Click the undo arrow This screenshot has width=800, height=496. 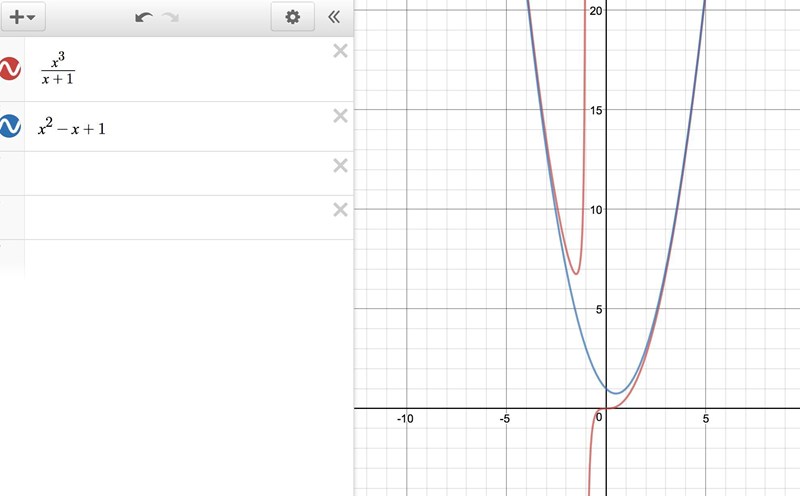[x=145, y=17]
